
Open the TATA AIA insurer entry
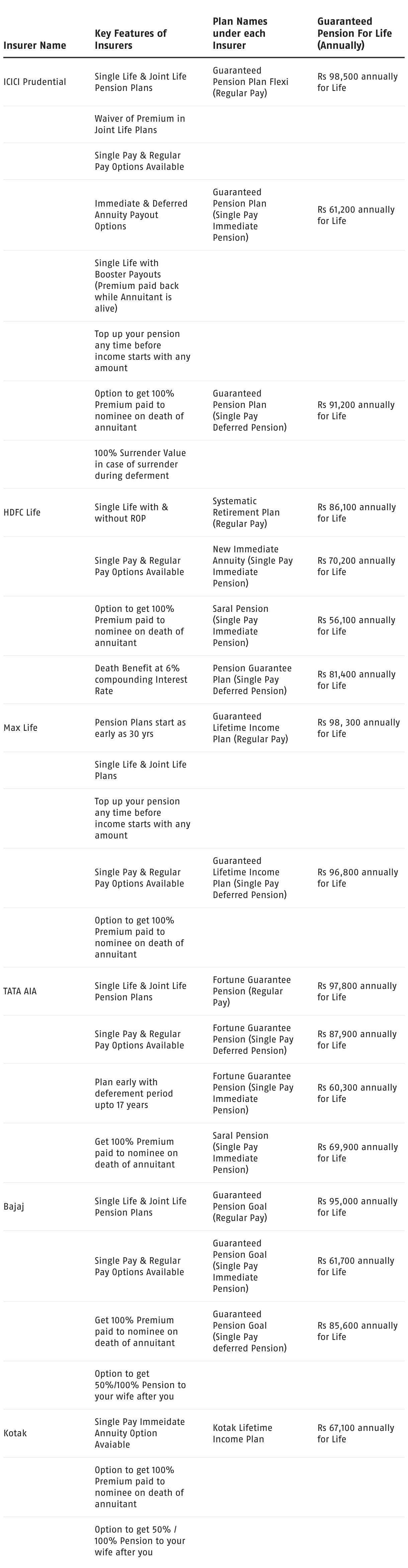20,991
